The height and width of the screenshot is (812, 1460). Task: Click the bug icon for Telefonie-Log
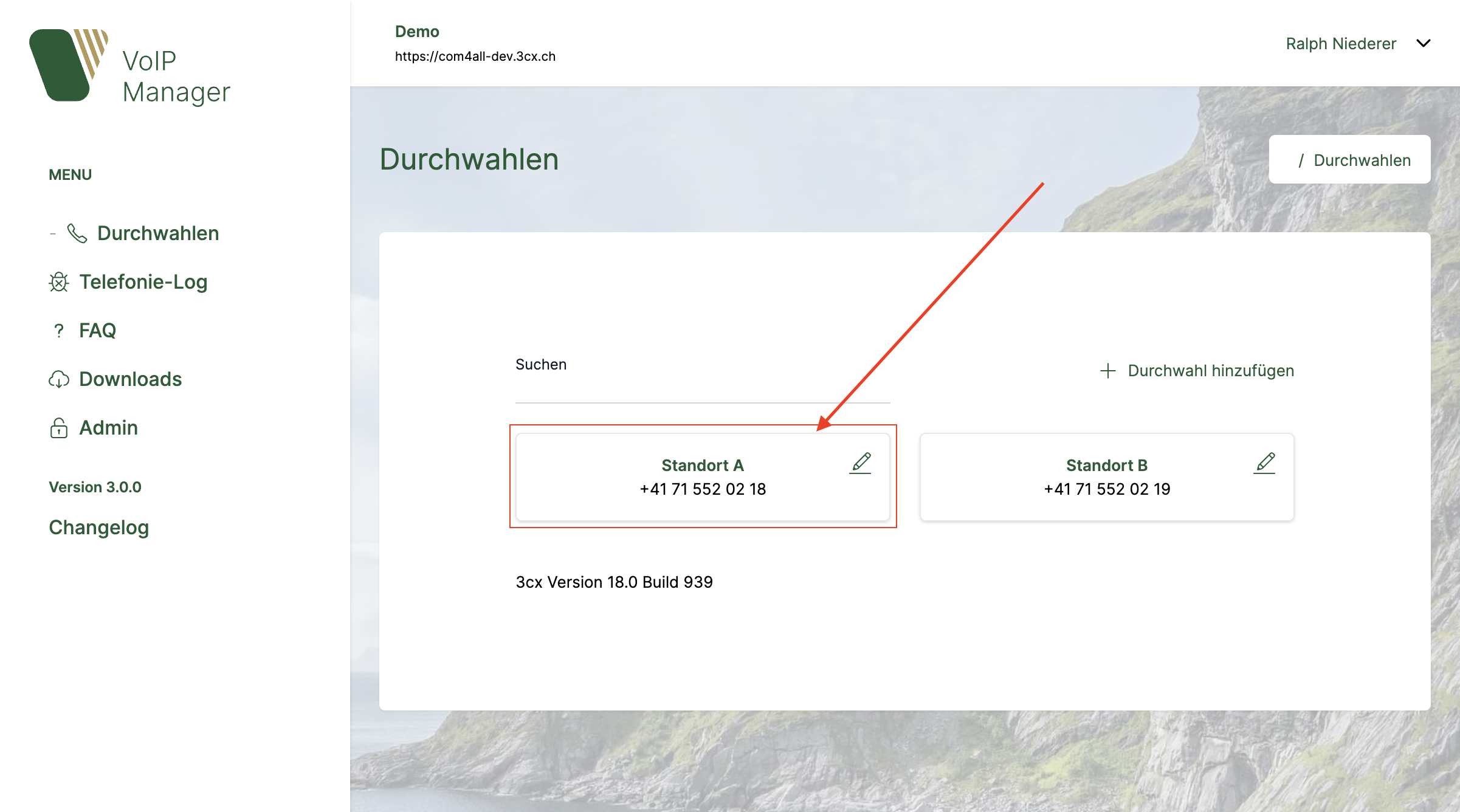[59, 282]
